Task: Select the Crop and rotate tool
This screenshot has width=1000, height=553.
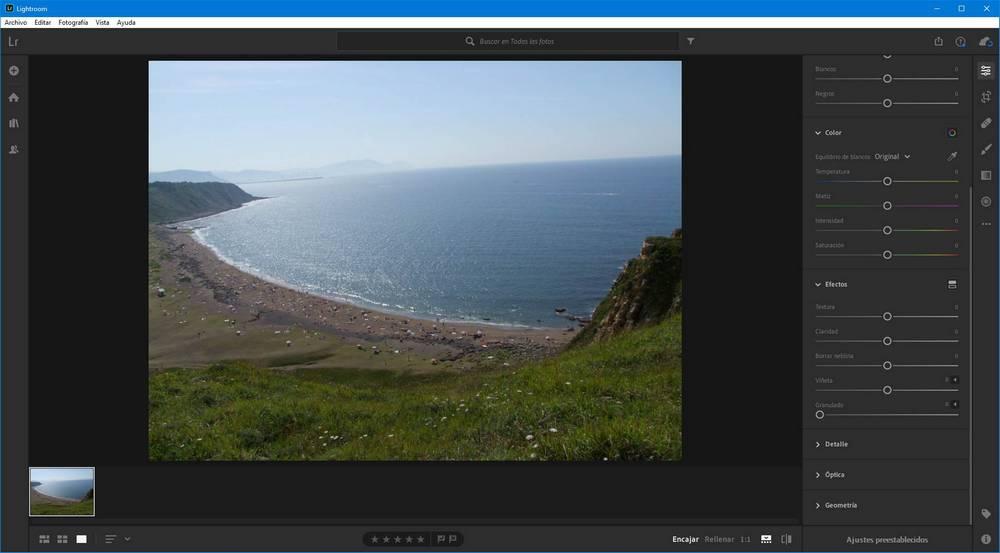Action: [986, 97]
